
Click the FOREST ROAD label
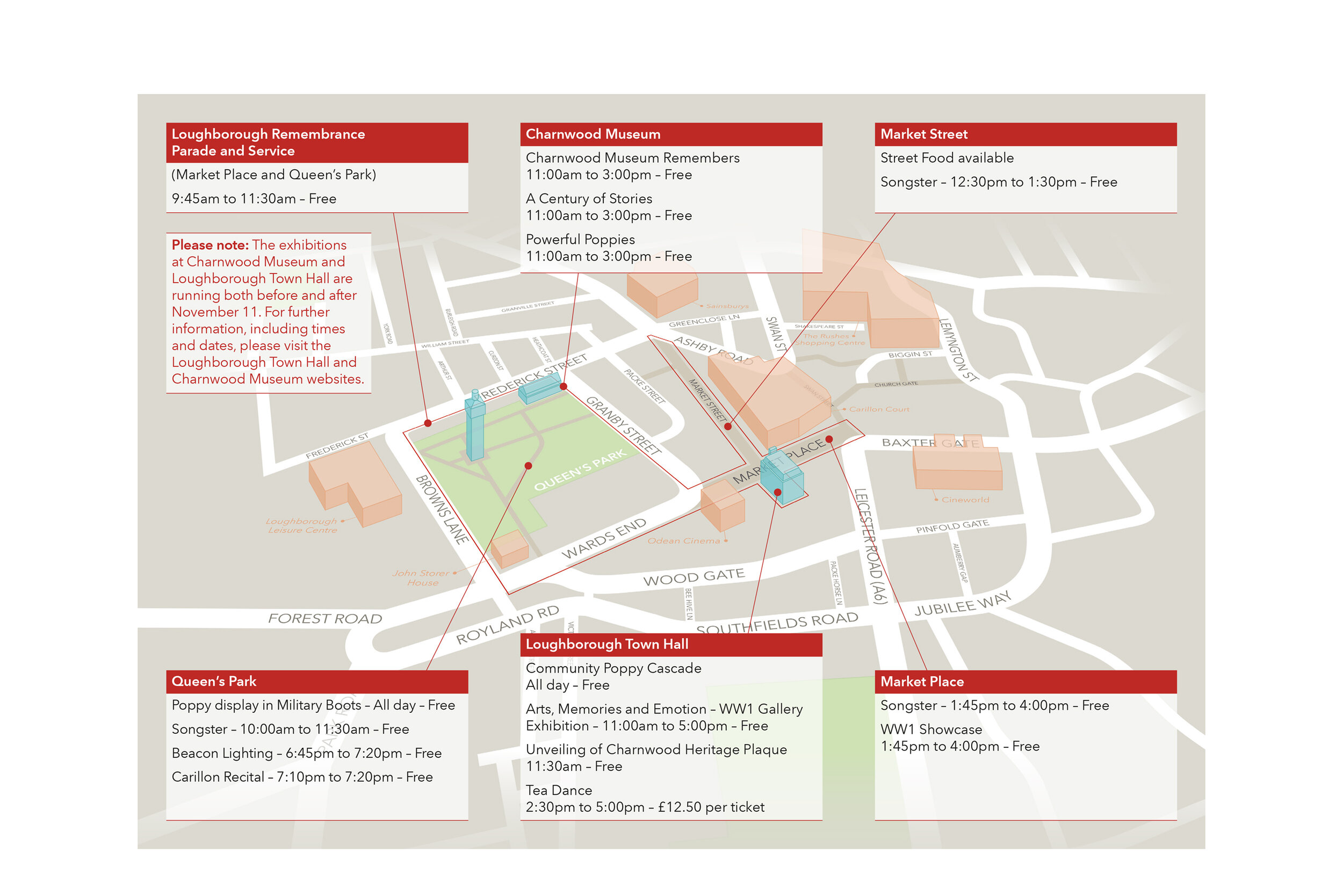coord(324,618)
